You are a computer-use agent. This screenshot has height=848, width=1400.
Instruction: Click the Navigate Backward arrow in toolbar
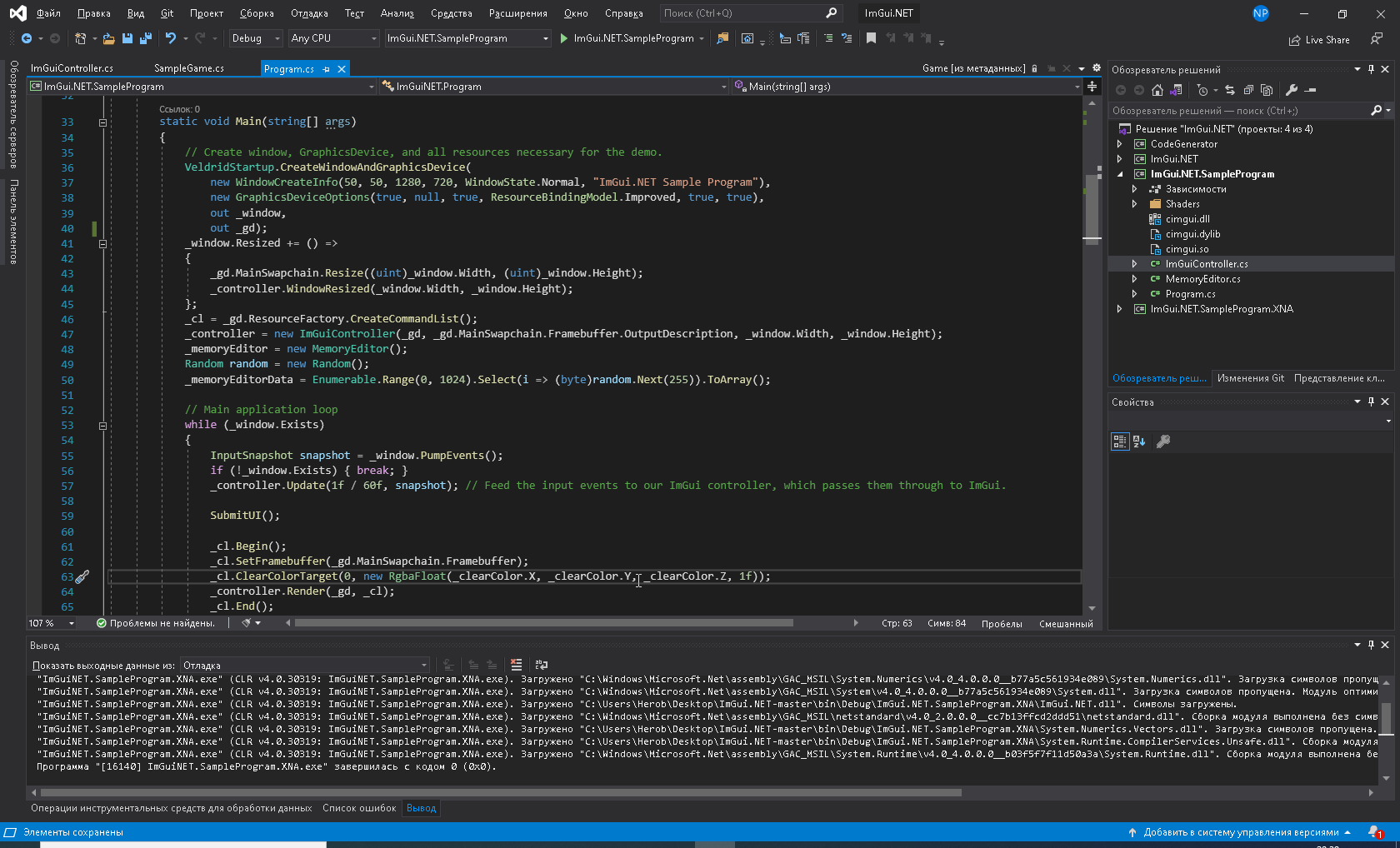(x=27, y=38)
